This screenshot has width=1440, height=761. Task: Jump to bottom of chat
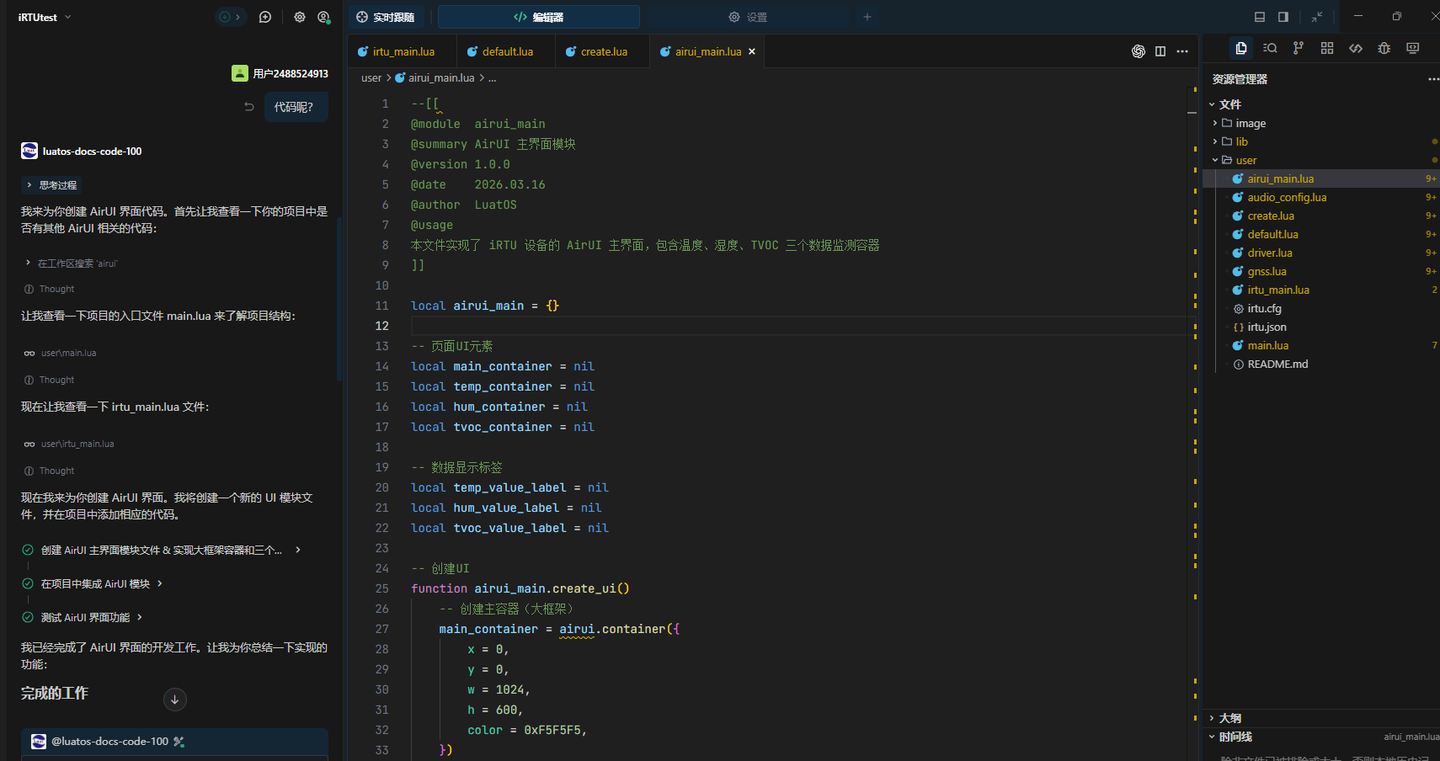(175, 699)
